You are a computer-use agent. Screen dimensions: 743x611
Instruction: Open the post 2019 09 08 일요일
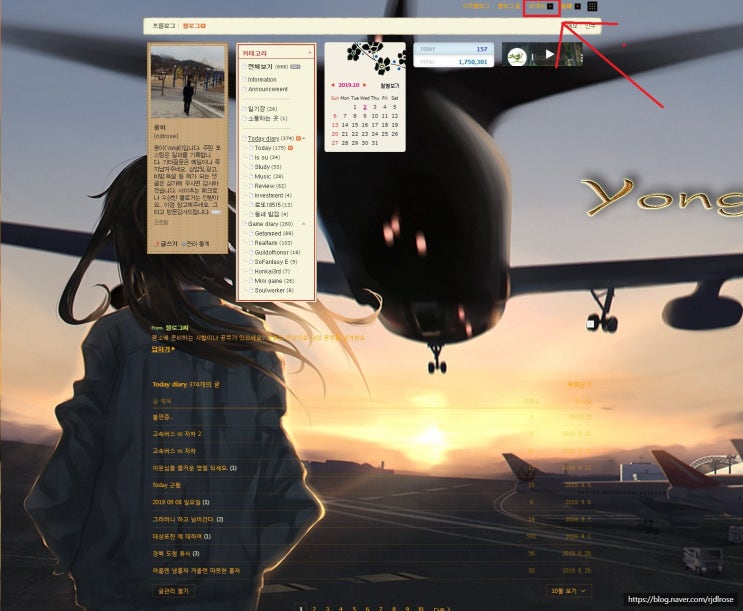tap(177, 502)
